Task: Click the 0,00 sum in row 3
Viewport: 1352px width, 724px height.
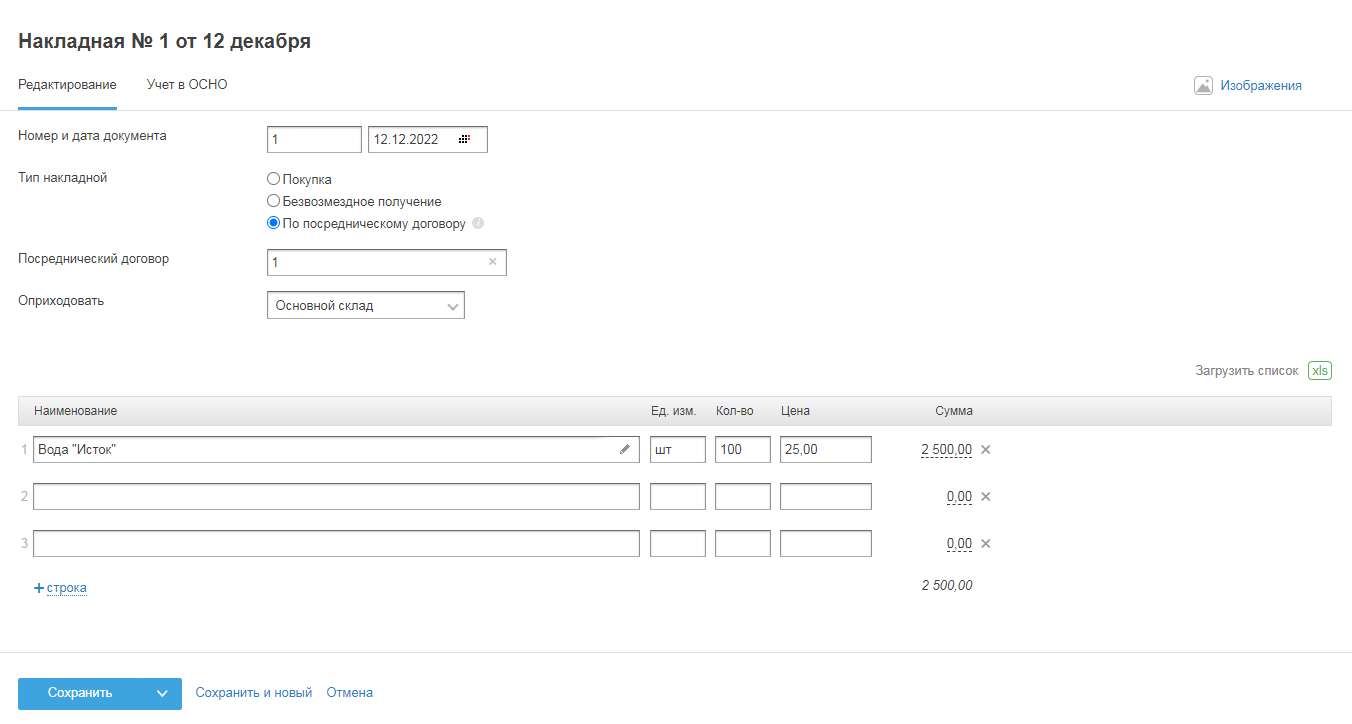Action: (x=959, y=544)
